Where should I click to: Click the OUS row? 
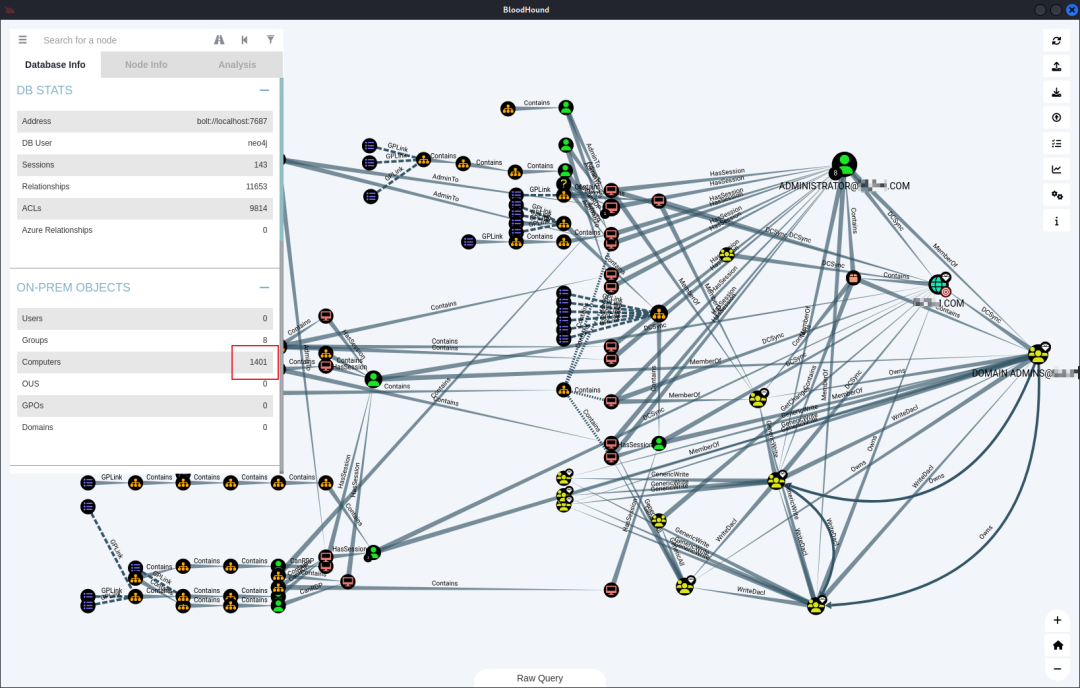click(145, 384)
